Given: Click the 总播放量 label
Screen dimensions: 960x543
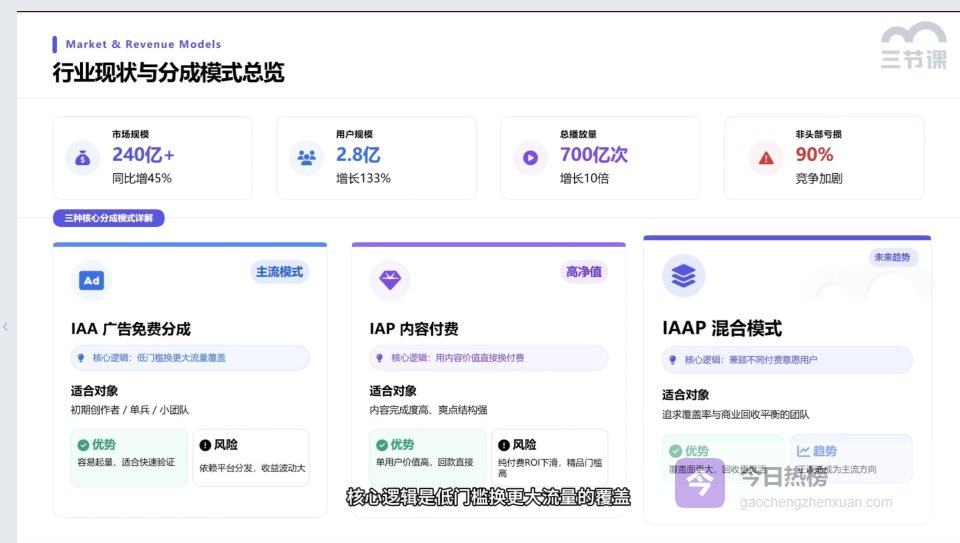Looking at the screenshot, I should coord(578,135).
